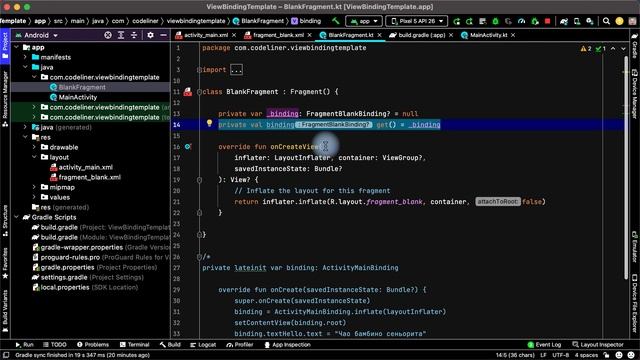
Task: Open the Problems tool window
Action: (x=93, y=345)
